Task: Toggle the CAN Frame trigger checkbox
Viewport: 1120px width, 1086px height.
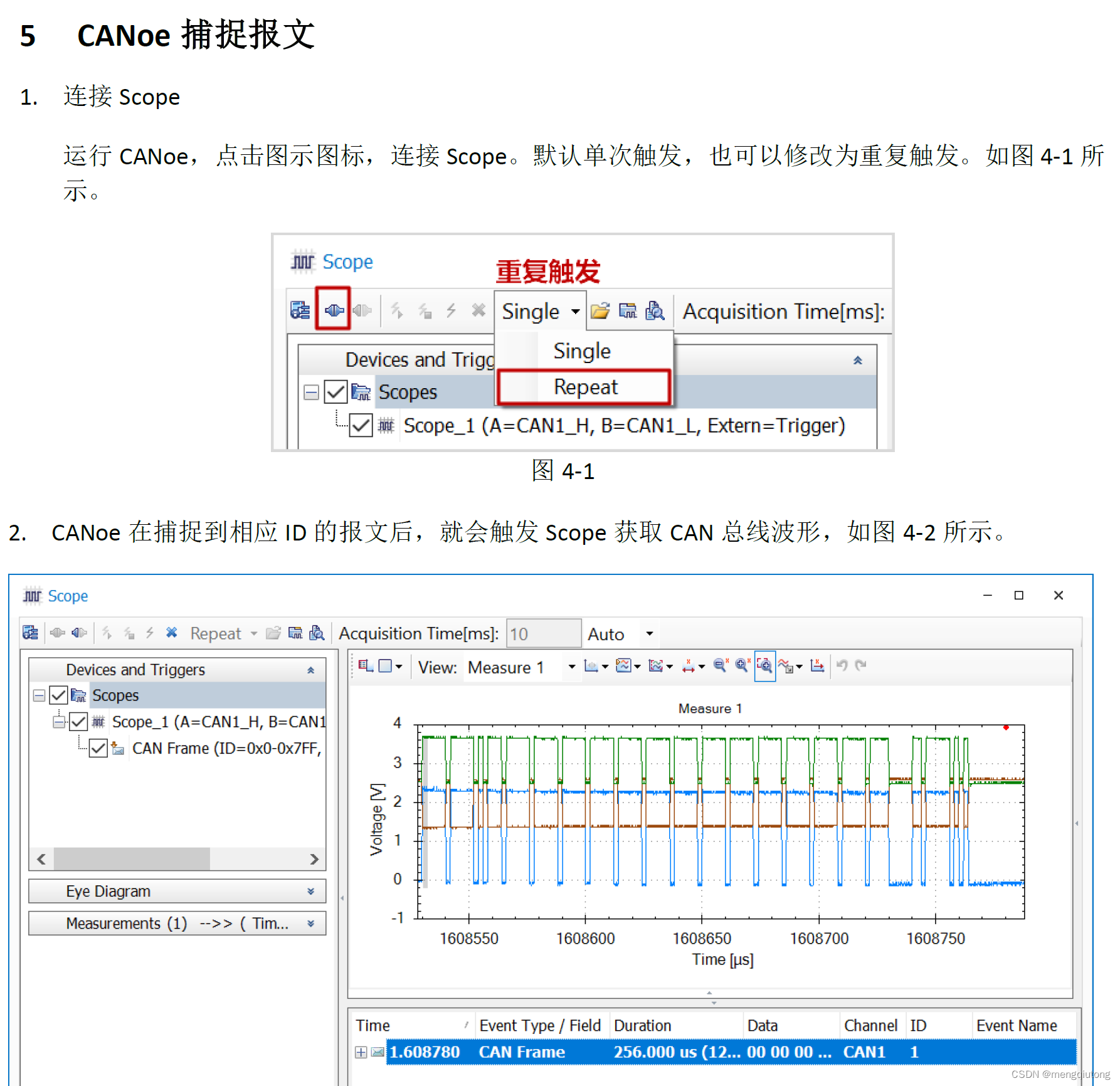Action: (x=98, y=748)
